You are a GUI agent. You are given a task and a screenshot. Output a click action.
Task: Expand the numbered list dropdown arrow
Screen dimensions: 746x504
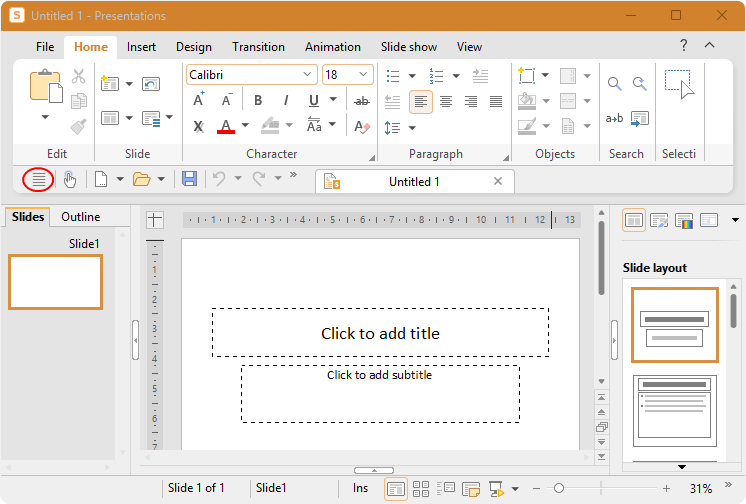tap(456, 76)
